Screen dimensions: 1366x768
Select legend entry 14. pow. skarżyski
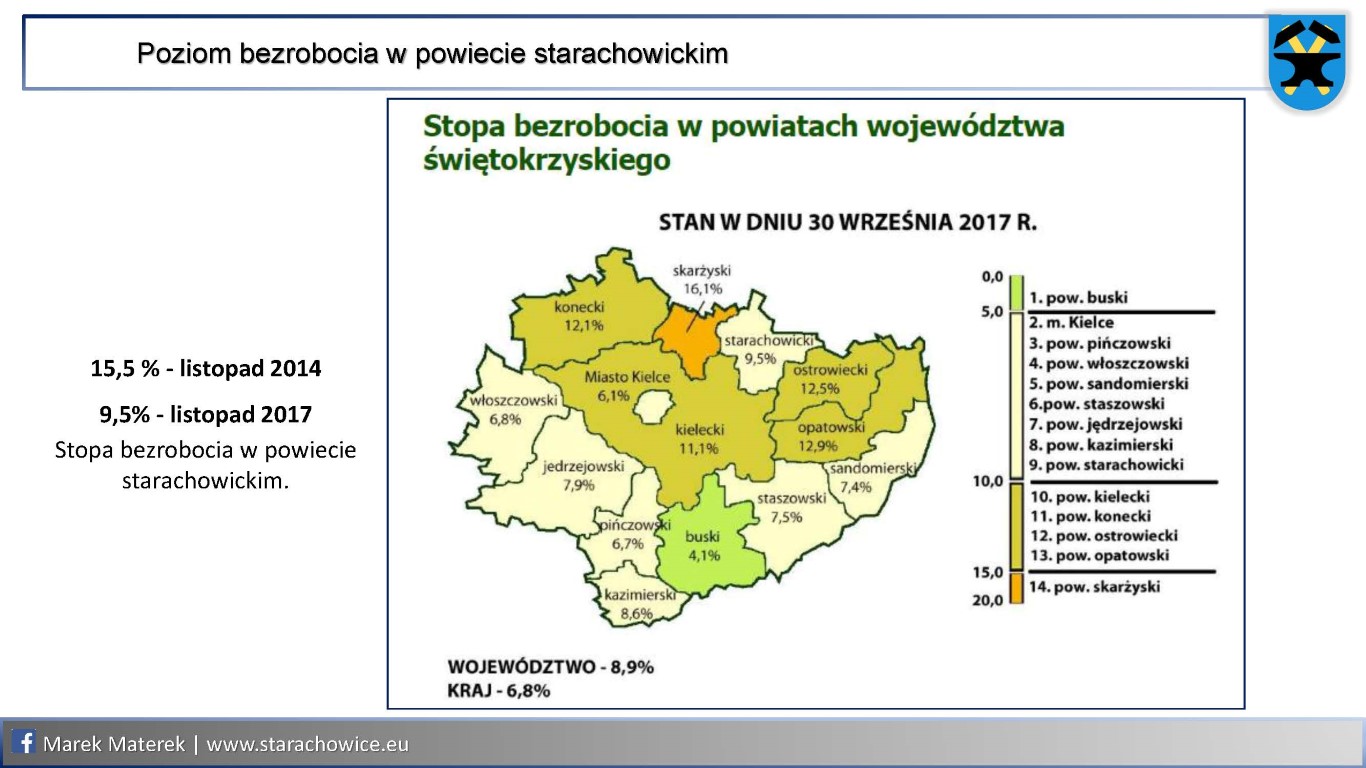(1094, 587)
